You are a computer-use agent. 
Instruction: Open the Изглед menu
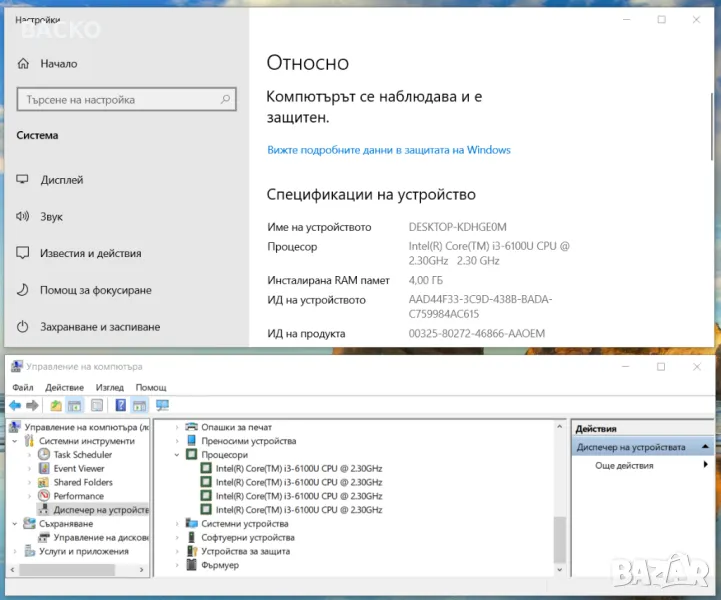(109, 387)
